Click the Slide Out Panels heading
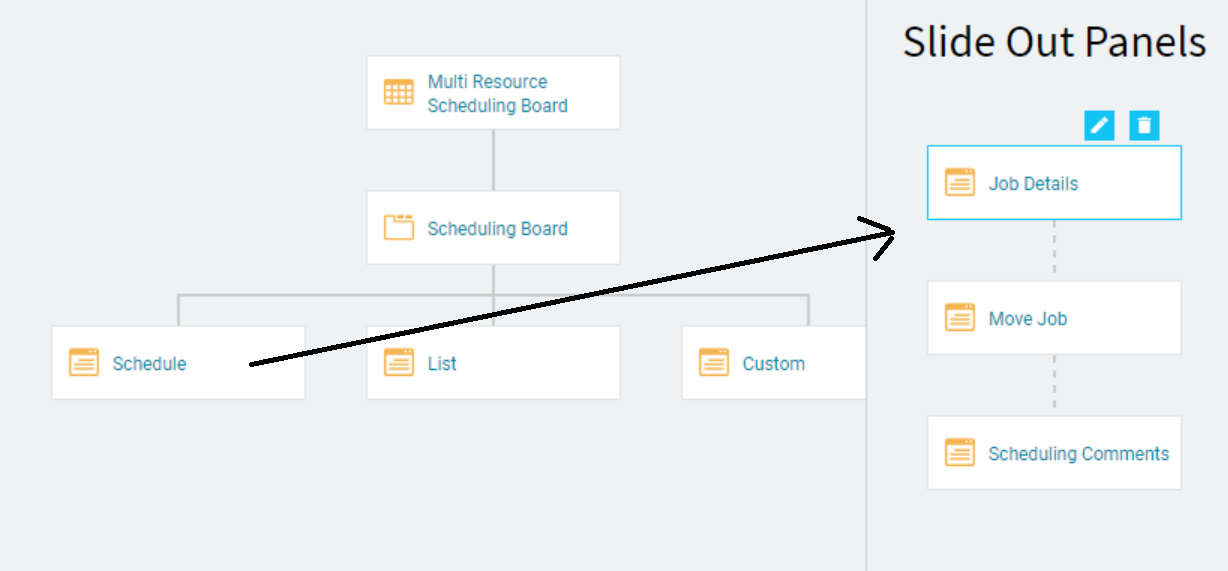 (x=1054, y=42)
